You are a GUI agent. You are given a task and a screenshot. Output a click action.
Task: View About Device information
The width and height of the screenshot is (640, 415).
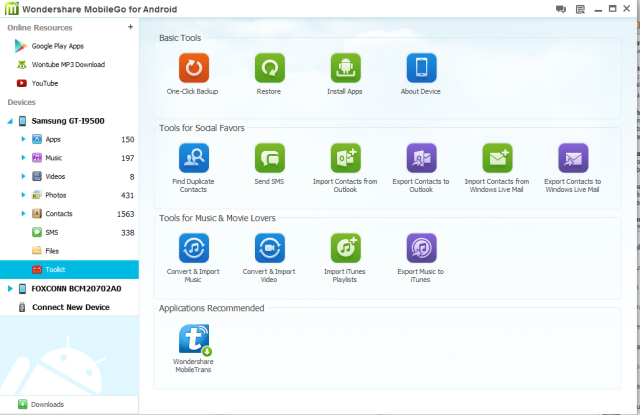(421, 68)
